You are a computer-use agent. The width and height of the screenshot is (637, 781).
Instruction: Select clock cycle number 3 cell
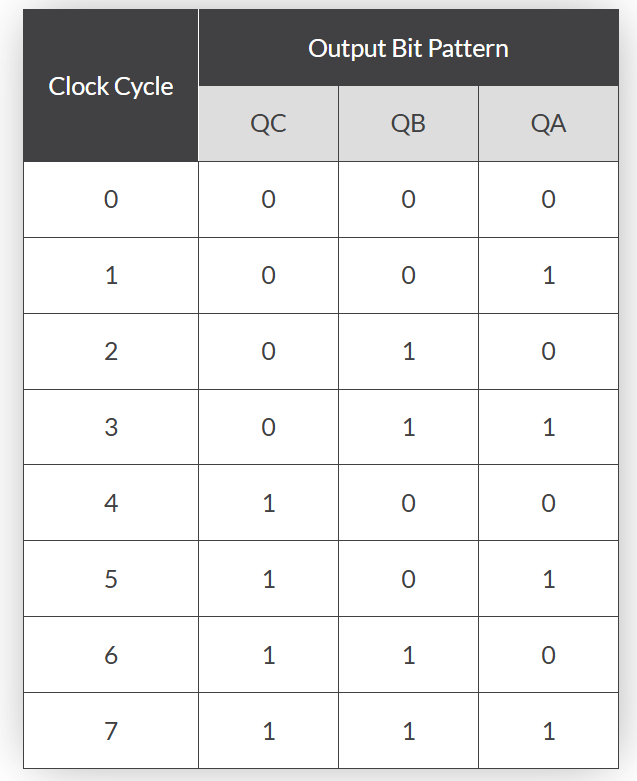click(x=111, y=427)
